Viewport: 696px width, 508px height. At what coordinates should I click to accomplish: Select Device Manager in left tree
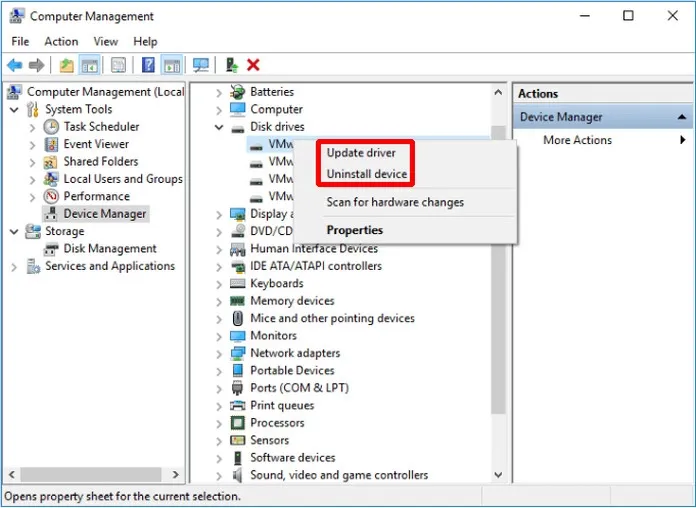pyautogui.click(x=105, y=214)
